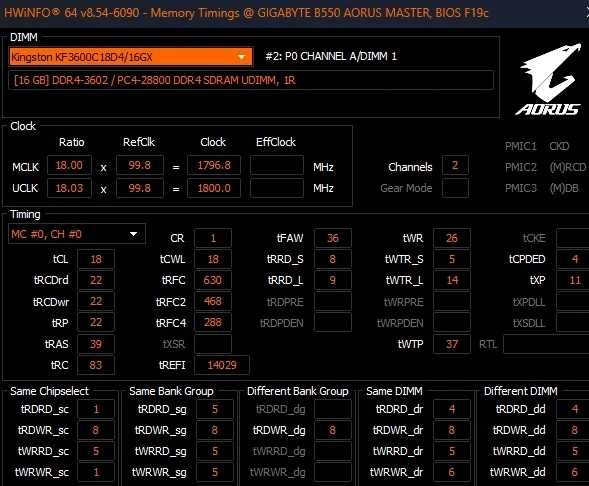
Task: Click the tREFI value 14029
Action: (222, 365)
